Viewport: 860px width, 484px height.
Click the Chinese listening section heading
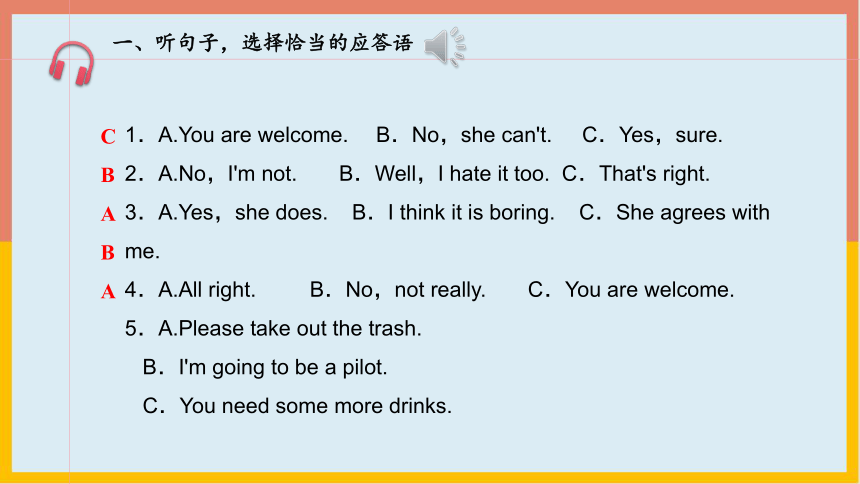(263, 43)
